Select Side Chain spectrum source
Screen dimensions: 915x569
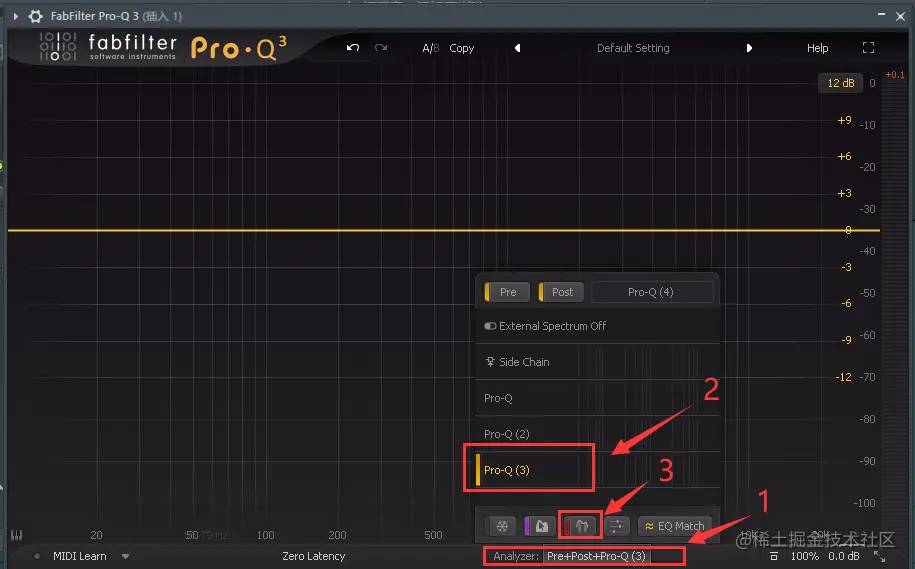coord(597,362)
